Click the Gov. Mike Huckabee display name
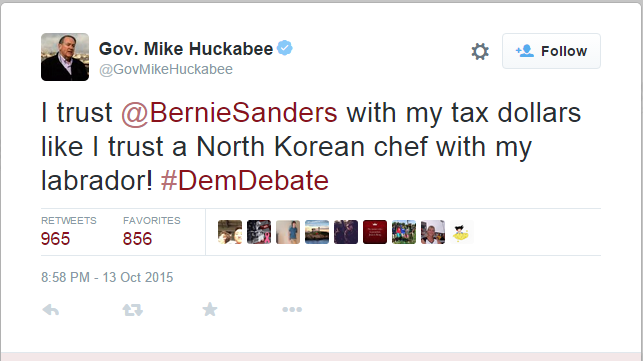This screenshot has height=361, width=643. pyautogui.click(x=186, y=49)
